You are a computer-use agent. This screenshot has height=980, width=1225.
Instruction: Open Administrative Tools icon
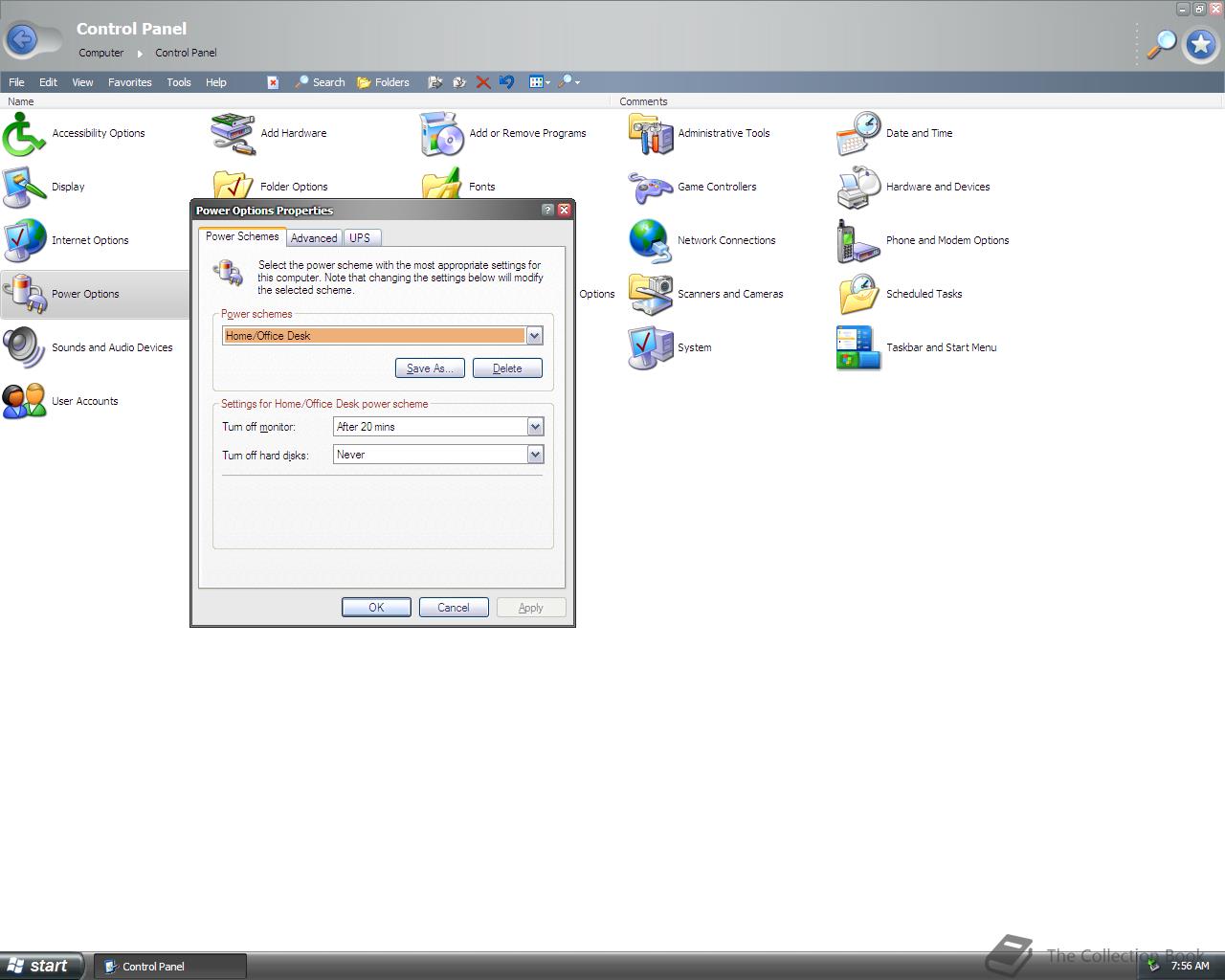(650, 133)
